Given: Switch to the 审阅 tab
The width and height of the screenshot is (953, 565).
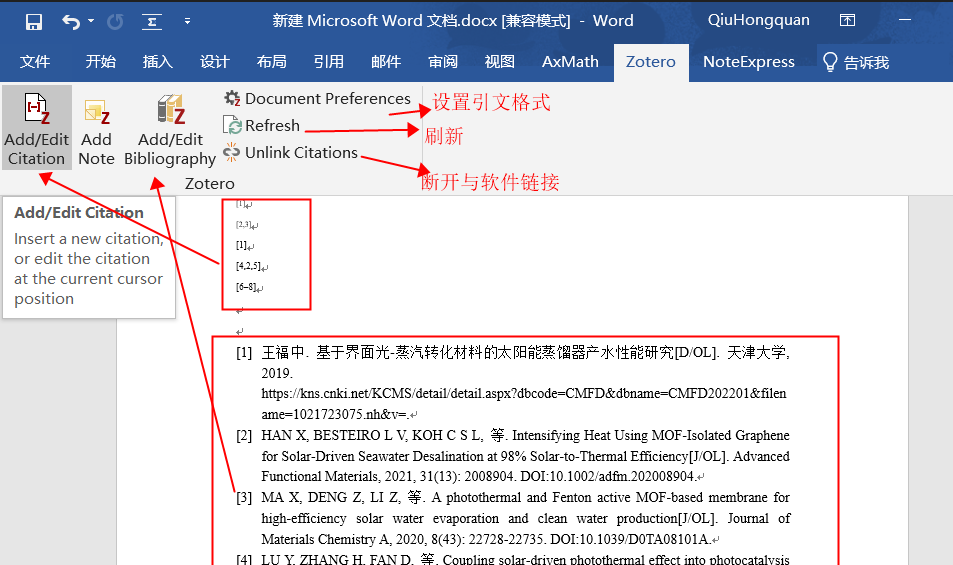Looking at the screenshot, I should pyautogui.click(x=442, y=62).
